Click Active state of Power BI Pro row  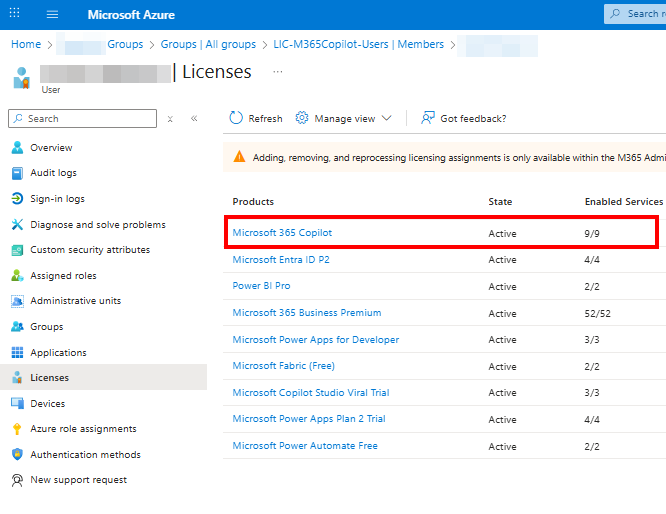(x=502, y=287)
